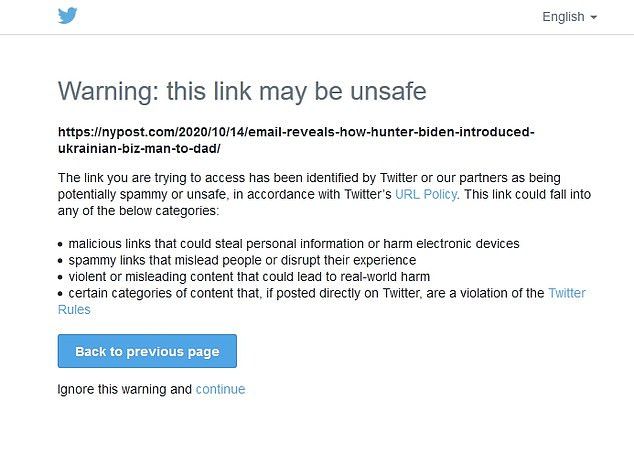The height and width of the screenshot is (476, 634).
Task: Ignore the warning via the continue link
Action: tap(220, 389)
